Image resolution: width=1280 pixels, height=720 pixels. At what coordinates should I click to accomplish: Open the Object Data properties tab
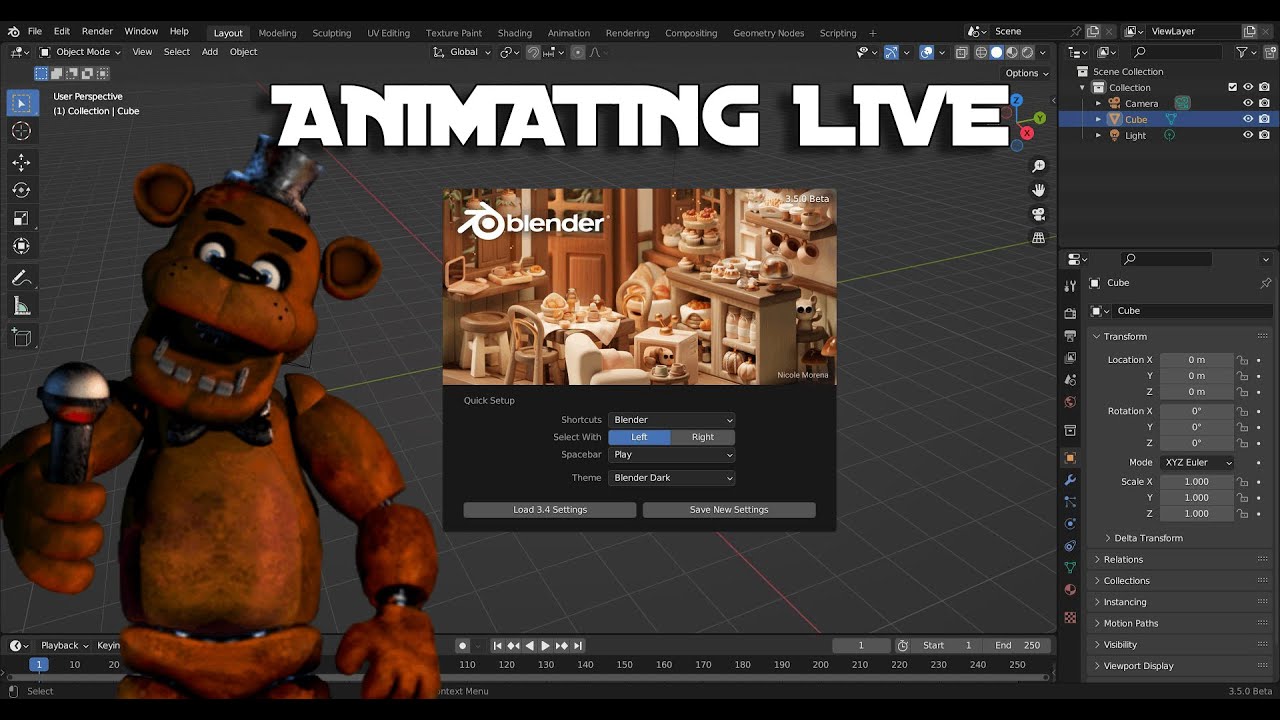1070,568
